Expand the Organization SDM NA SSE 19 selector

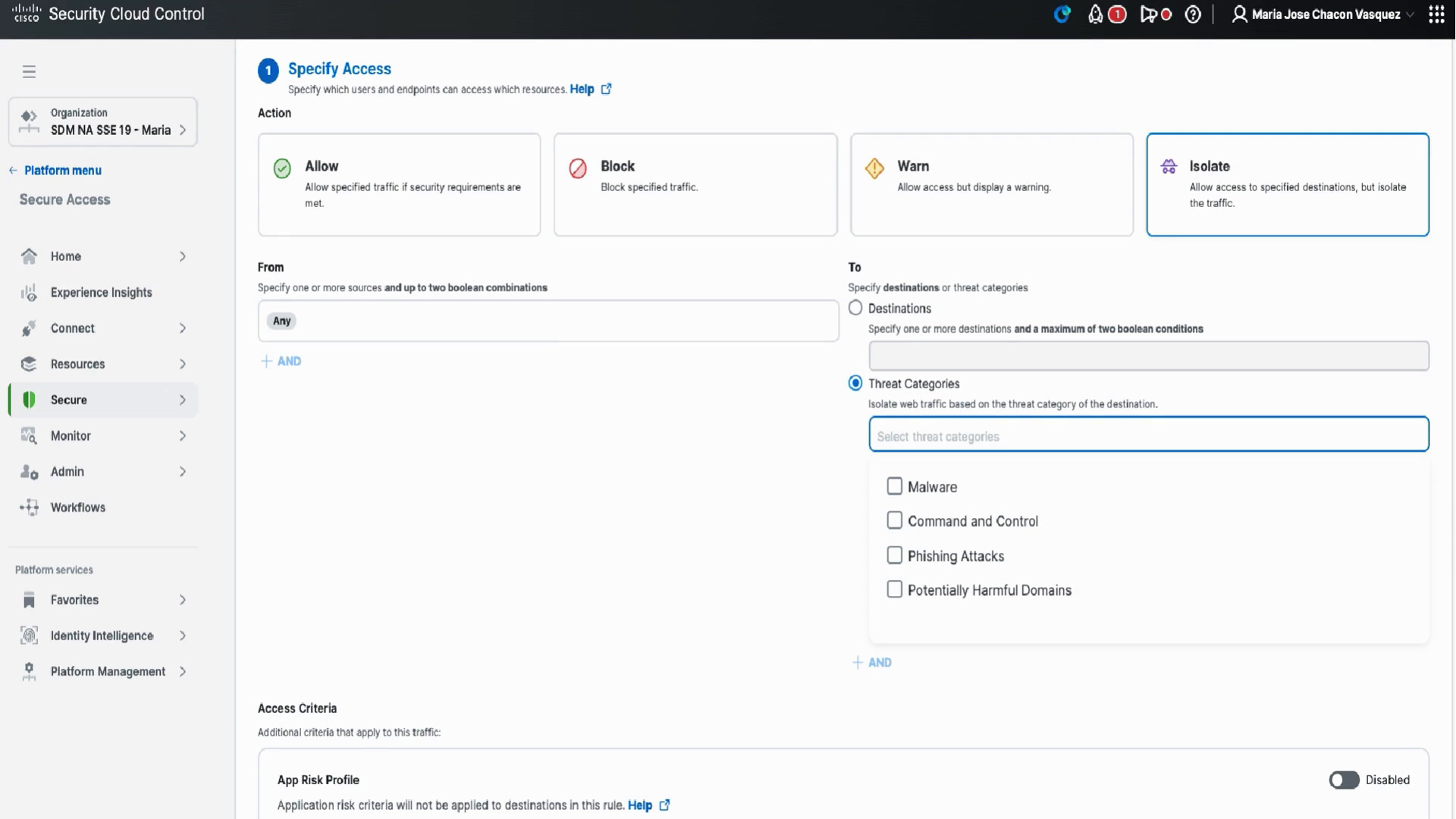103,121
